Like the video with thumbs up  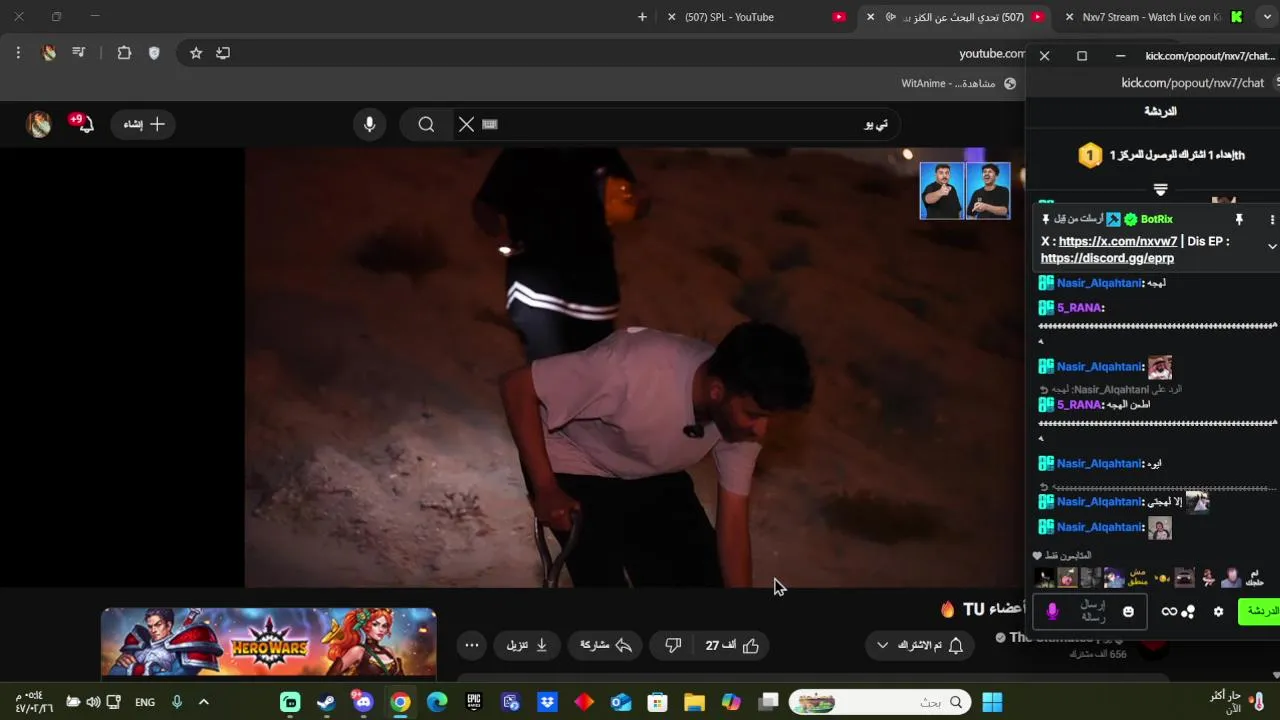732,645
